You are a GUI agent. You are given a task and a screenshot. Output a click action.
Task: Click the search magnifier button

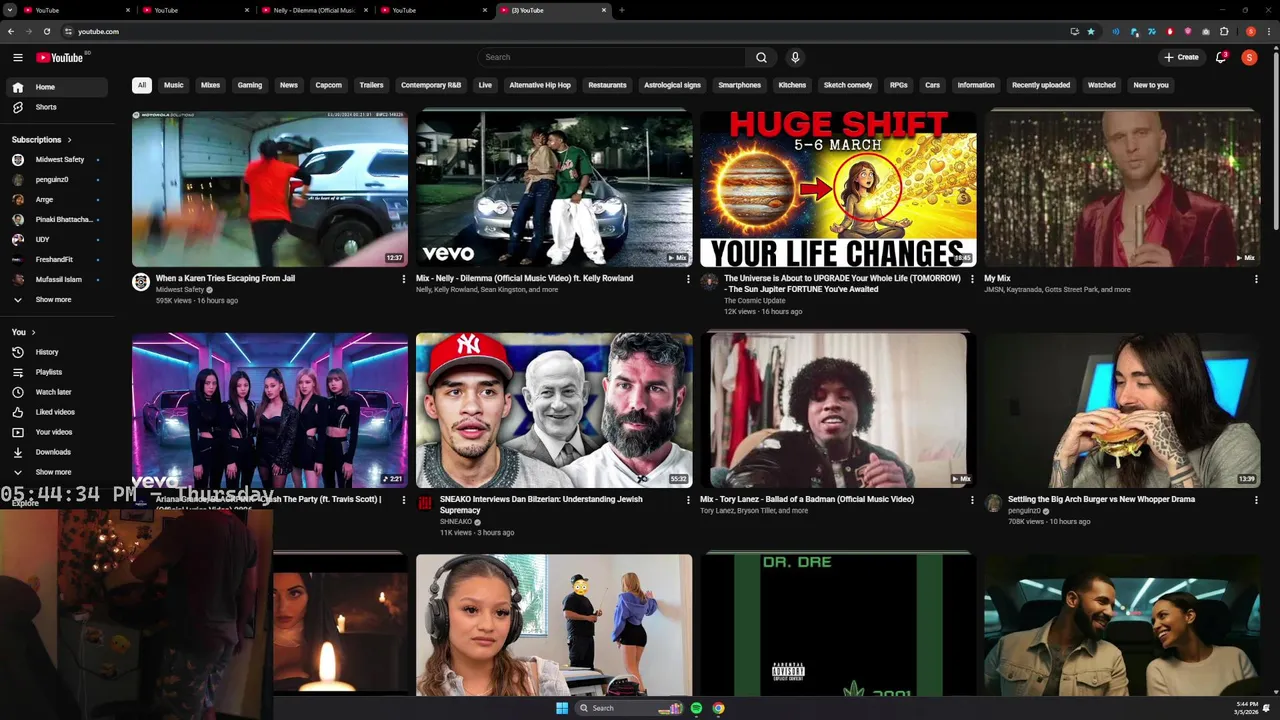(761, 57)
